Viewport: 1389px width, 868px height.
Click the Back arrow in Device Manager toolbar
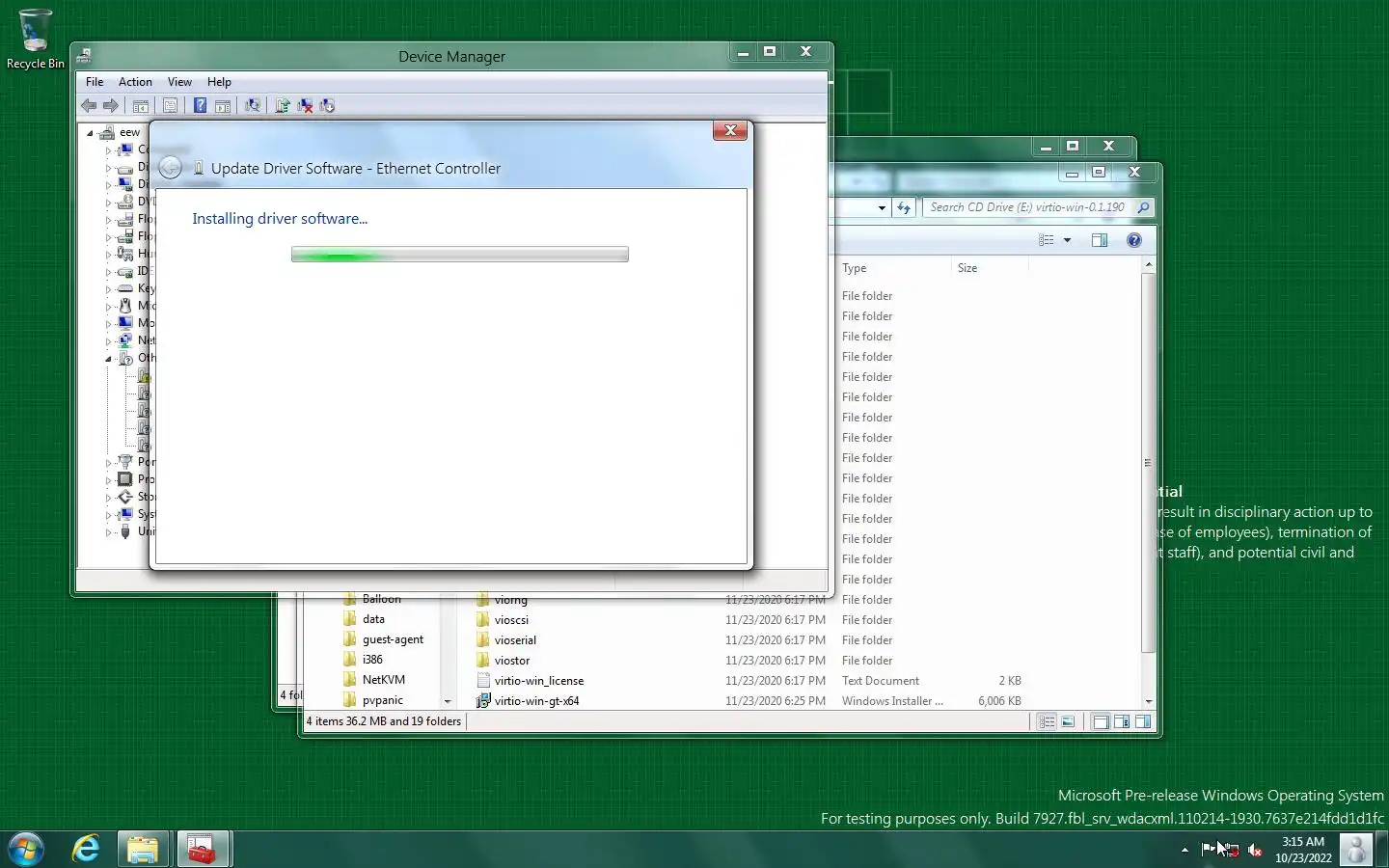click(x=89, y=106)
